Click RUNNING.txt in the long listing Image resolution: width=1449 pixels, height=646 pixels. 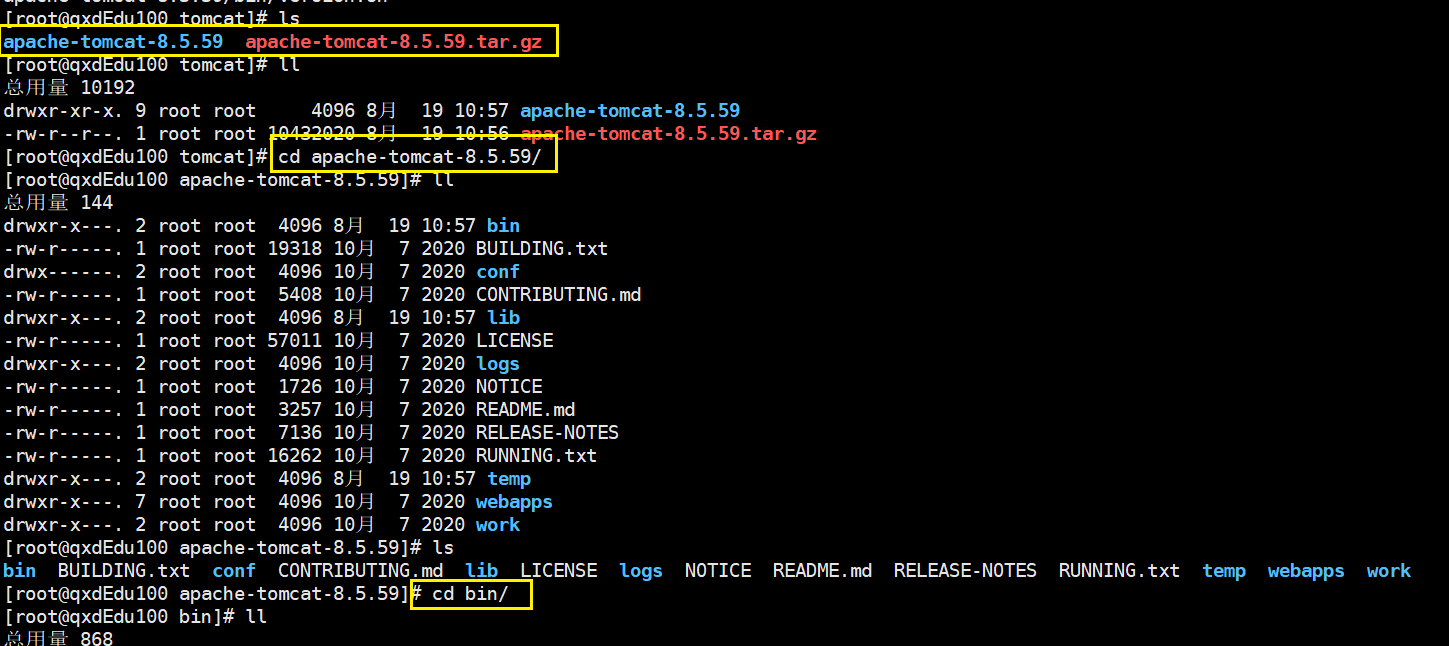pos(536,456)
